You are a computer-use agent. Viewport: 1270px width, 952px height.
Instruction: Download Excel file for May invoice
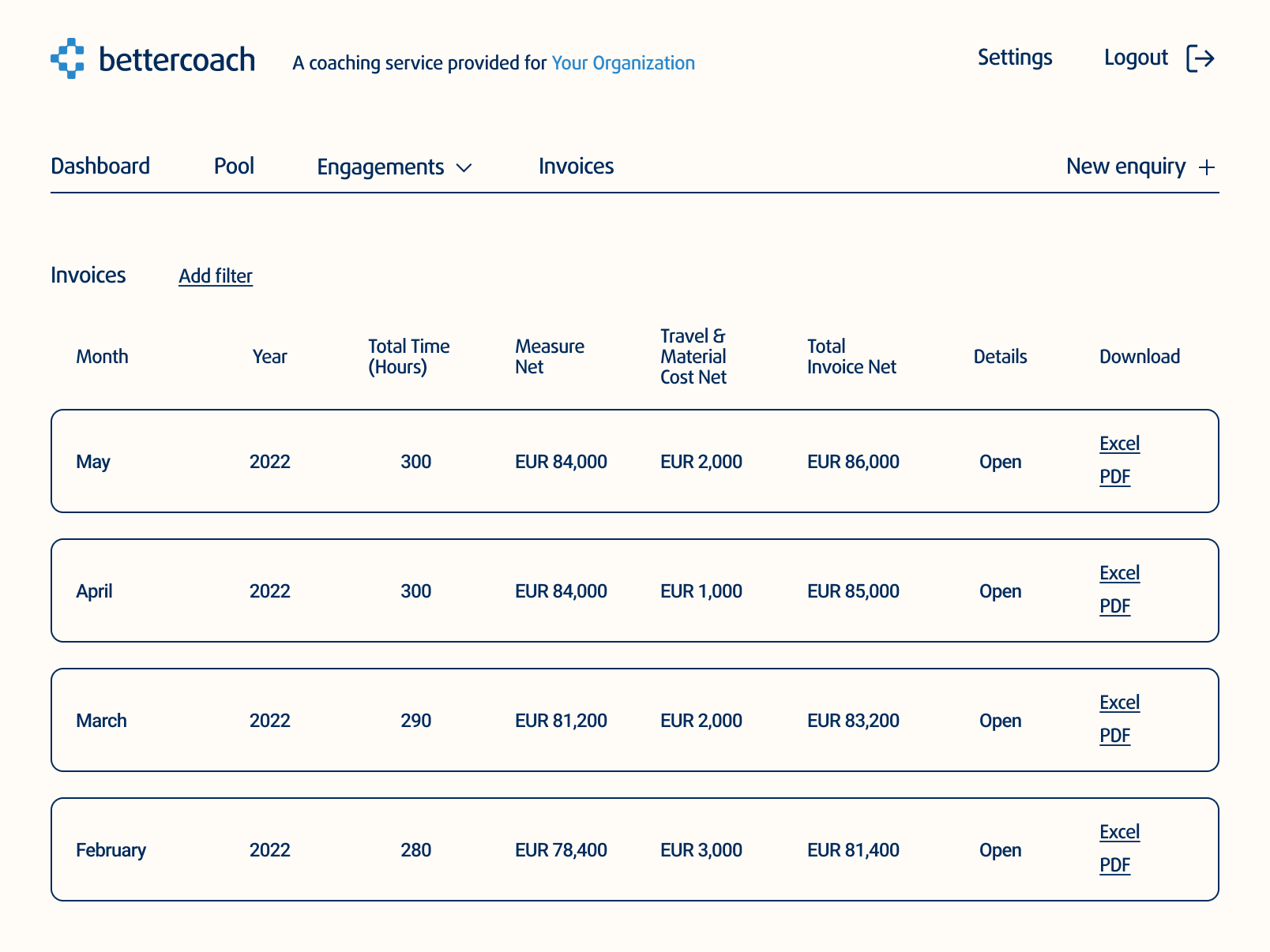pos(1119,444)
